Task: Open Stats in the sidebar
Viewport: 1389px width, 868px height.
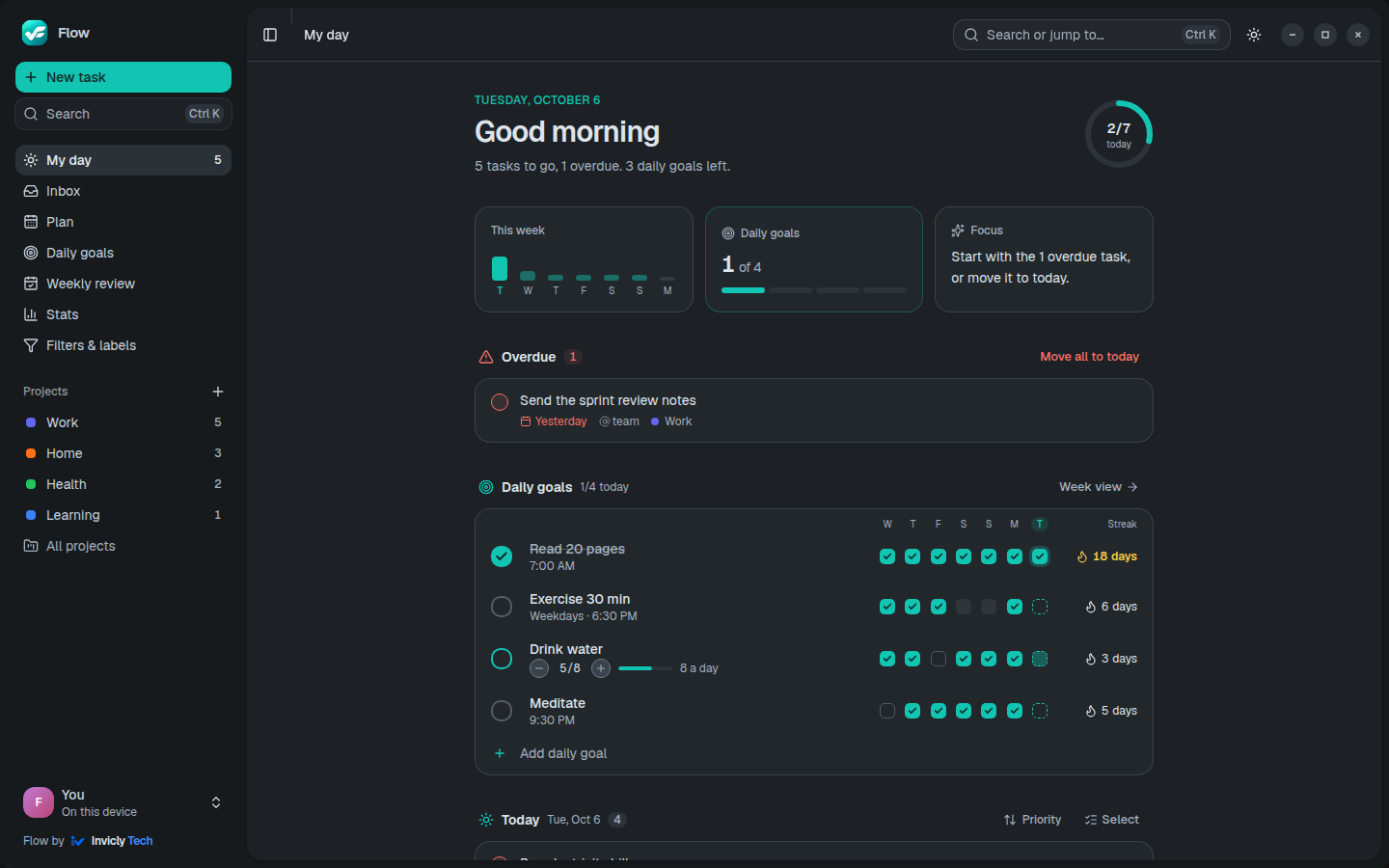Action: [x=123, y=314]
